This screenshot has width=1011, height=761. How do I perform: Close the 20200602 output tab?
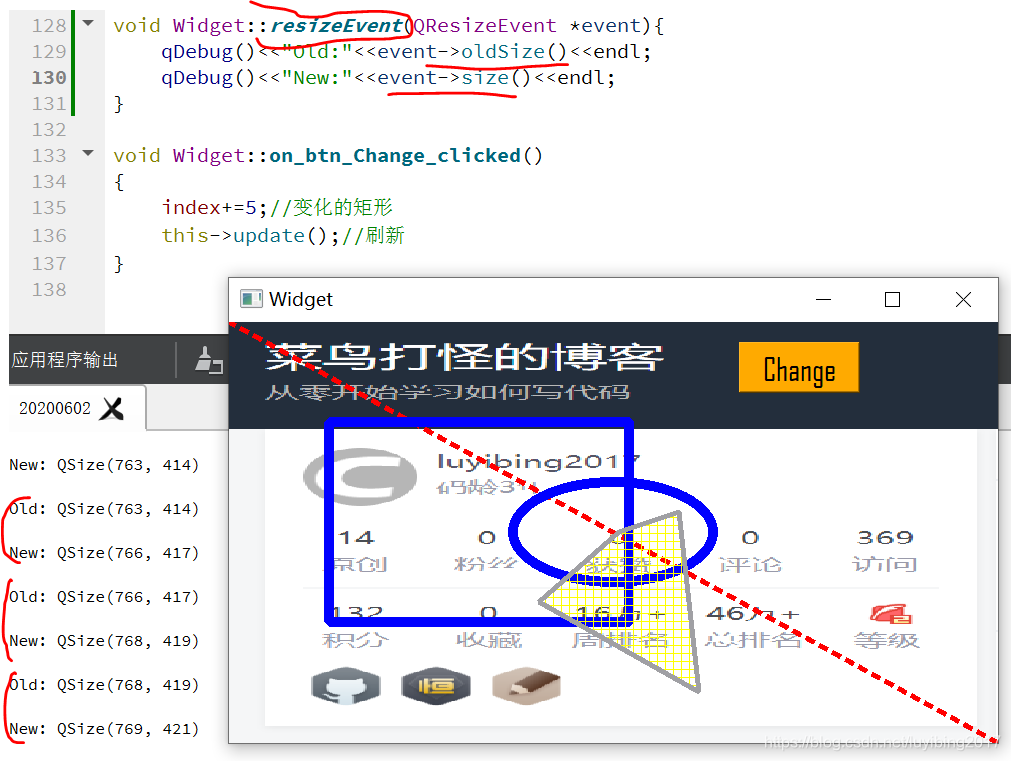coord(112,408)
